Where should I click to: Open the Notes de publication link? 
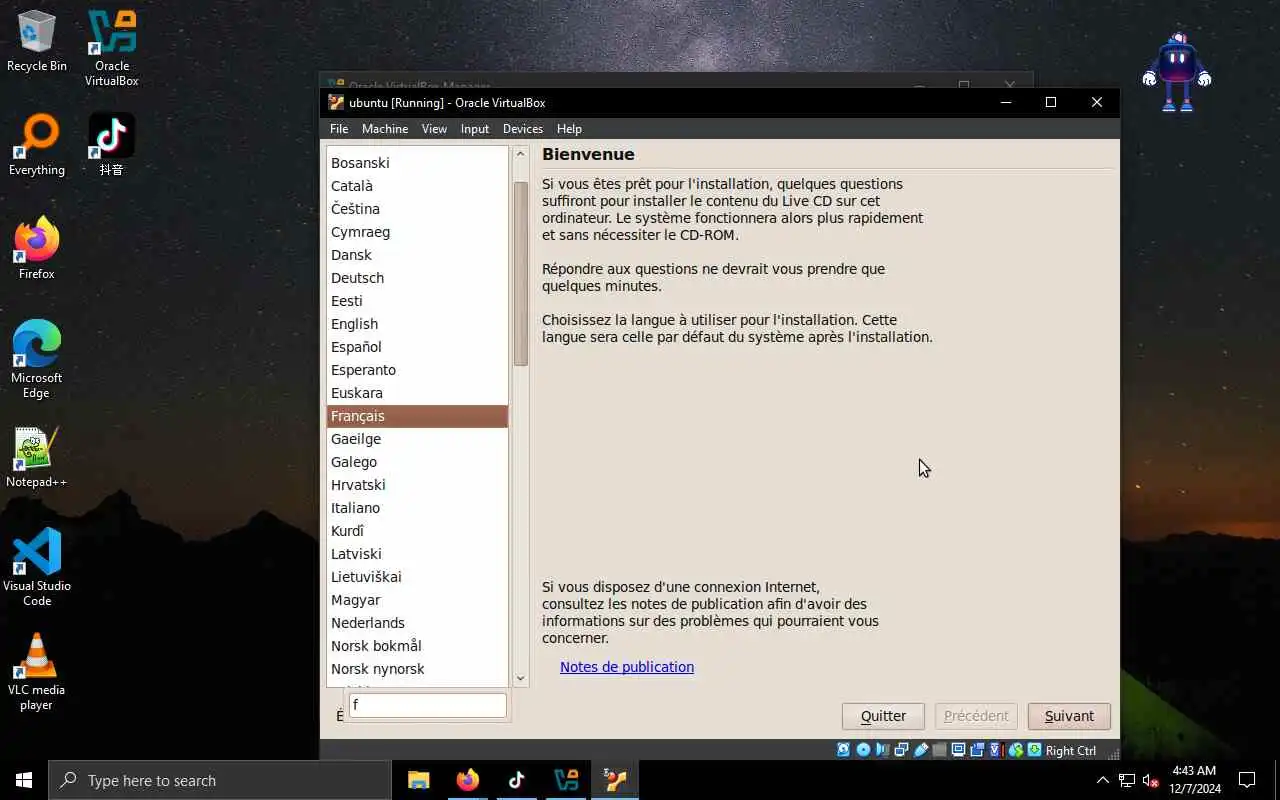pos(627,667)
